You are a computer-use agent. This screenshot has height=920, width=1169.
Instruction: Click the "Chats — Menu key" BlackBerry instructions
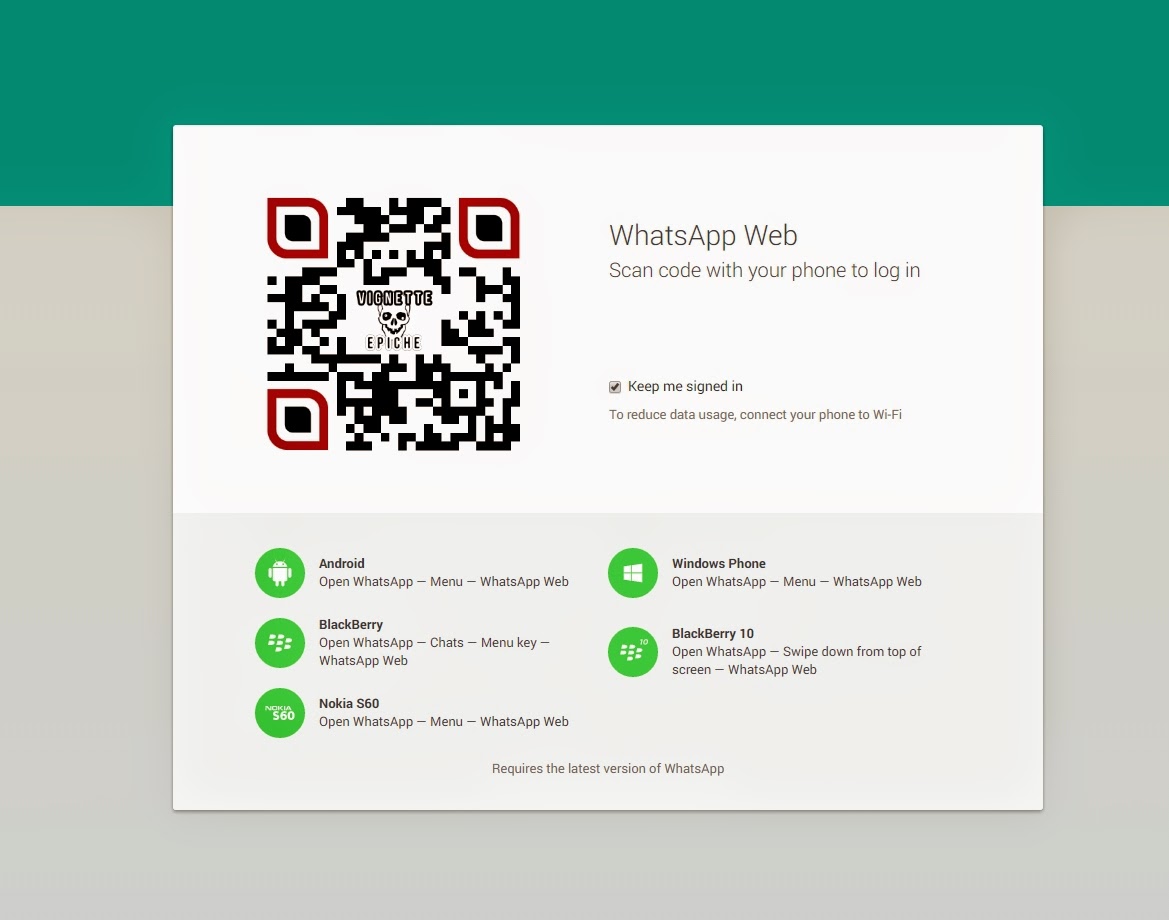(435, 652)
